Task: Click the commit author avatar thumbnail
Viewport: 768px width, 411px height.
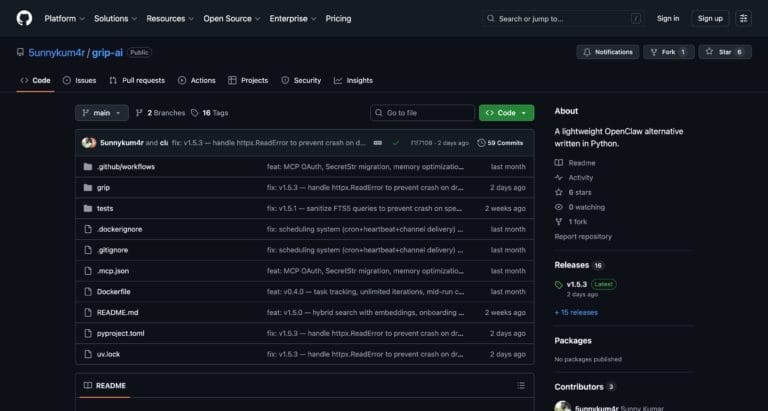Action: pyautogui.click(x=89, y=143)
